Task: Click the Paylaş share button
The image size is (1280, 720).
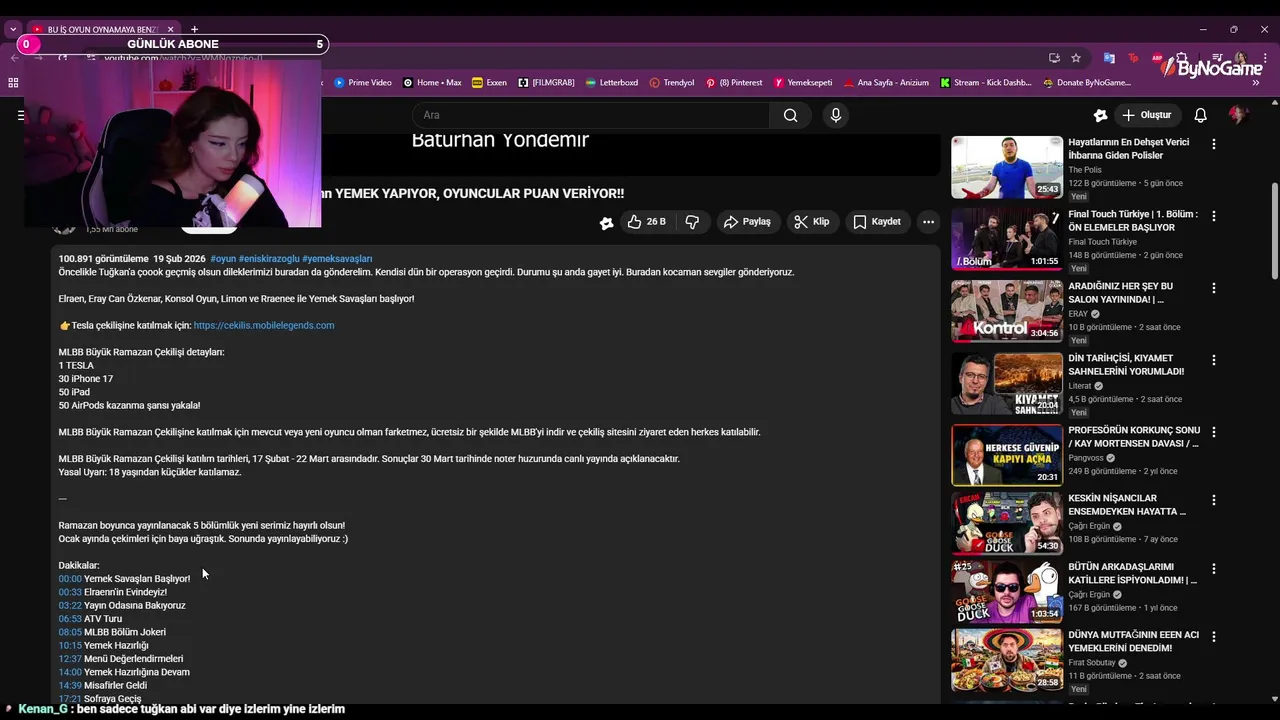Action: 747,222
